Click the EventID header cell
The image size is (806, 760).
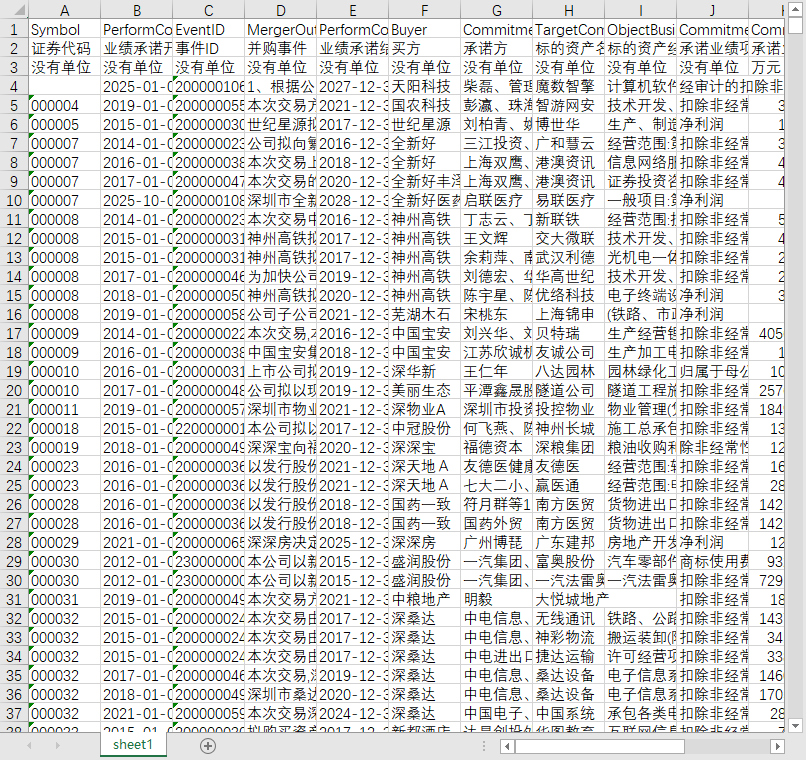tap(209, 29)
